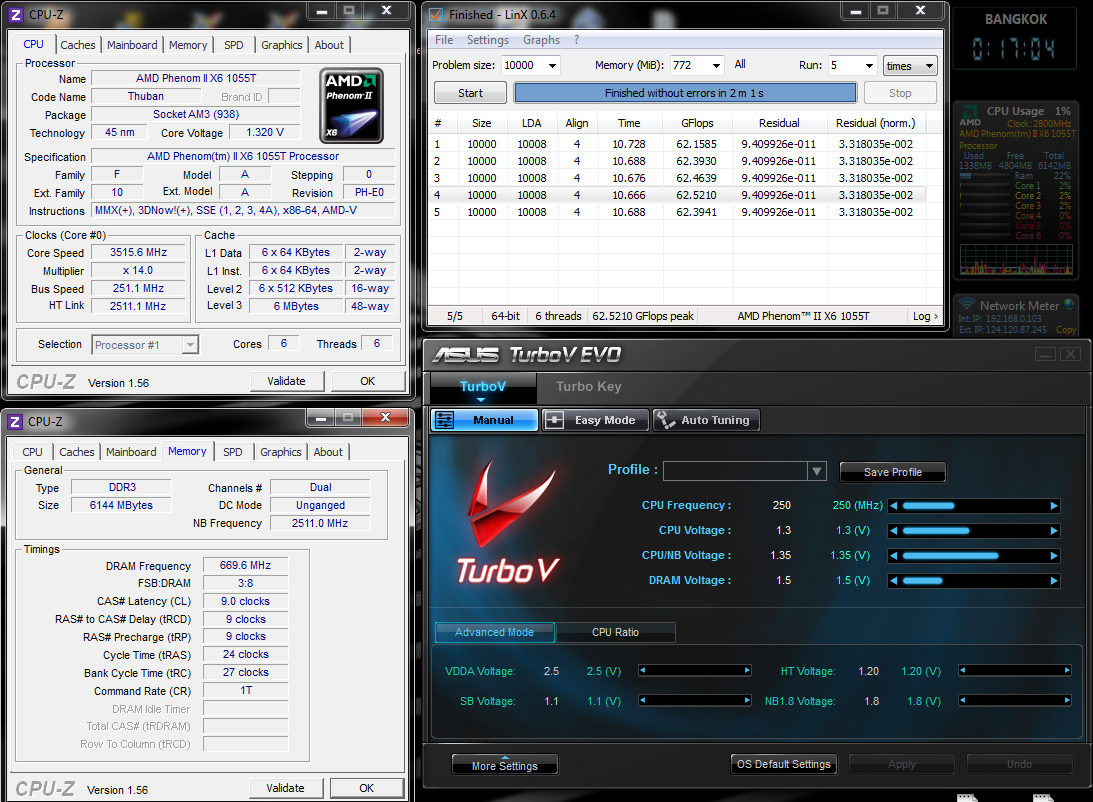The height and width of the screenshot is (802, 1093).
Task: Switch to the Turbo Key tab
Action: pyautogui.click(x=588, y=387)
